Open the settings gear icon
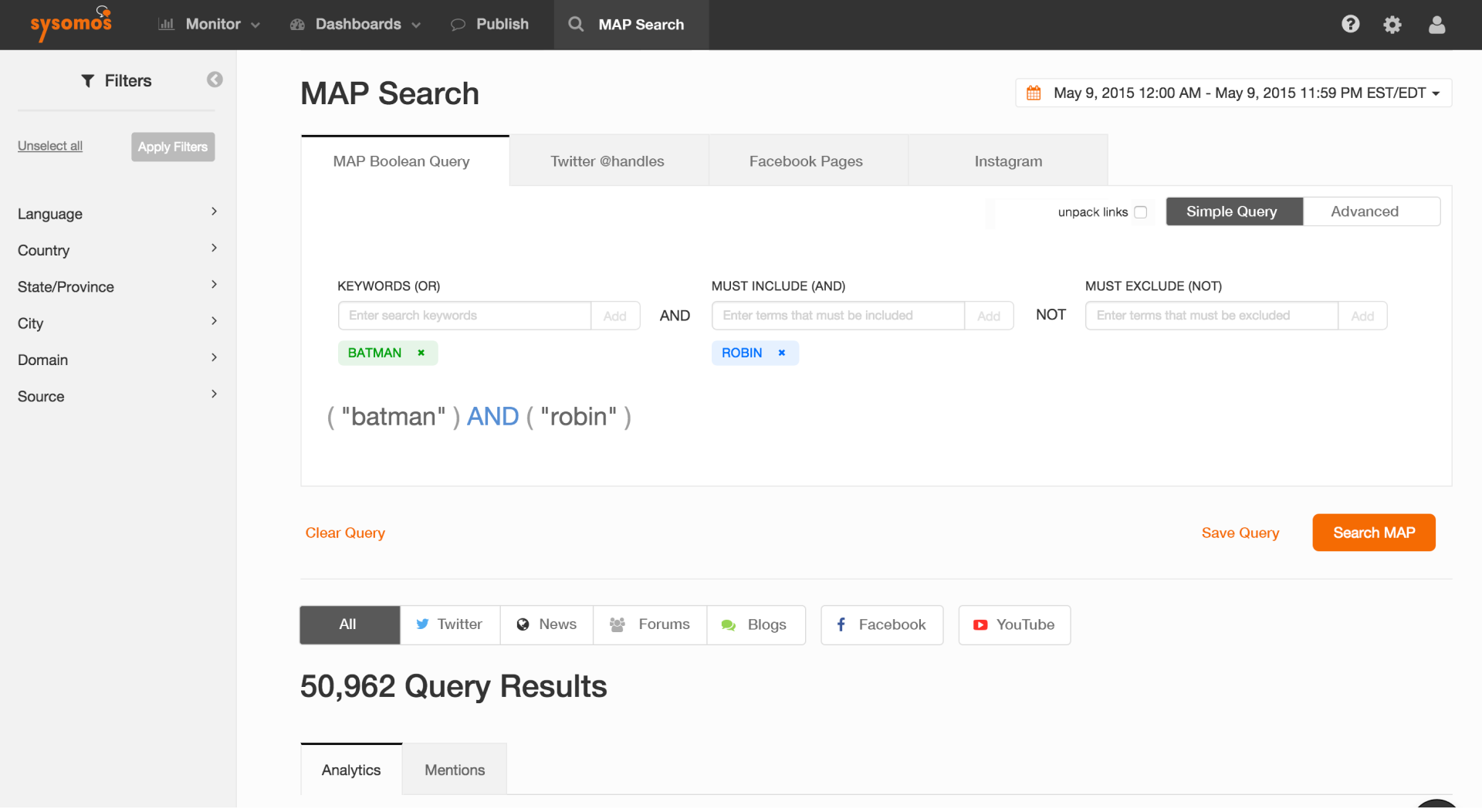The width and height of the screenshot is (1482, 812). click(x=1392, y=25)
